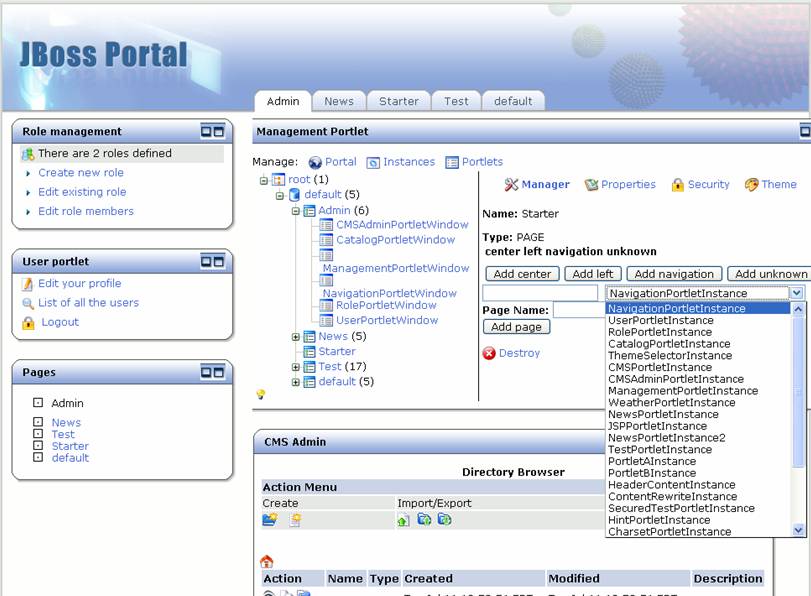The width and height of the screenshot is (811, 596).
Task: Switch to the default tab
Action: point(513,101)
